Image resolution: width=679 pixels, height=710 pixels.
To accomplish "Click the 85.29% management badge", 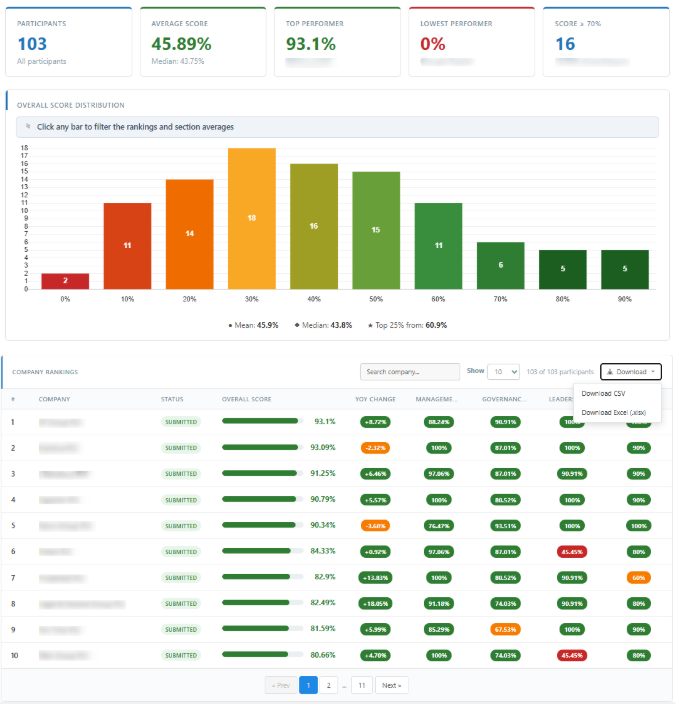I will 439,629.
